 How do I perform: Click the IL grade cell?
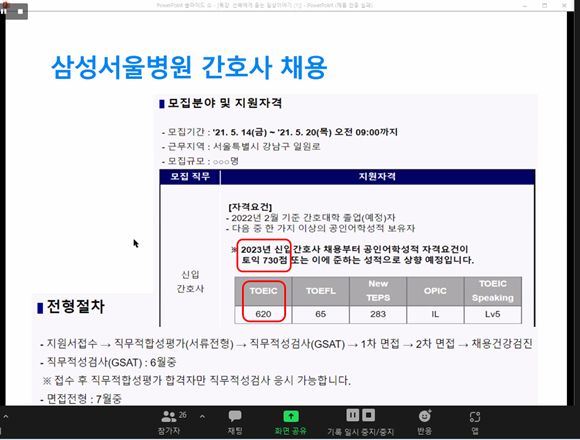tap(435, 314)
